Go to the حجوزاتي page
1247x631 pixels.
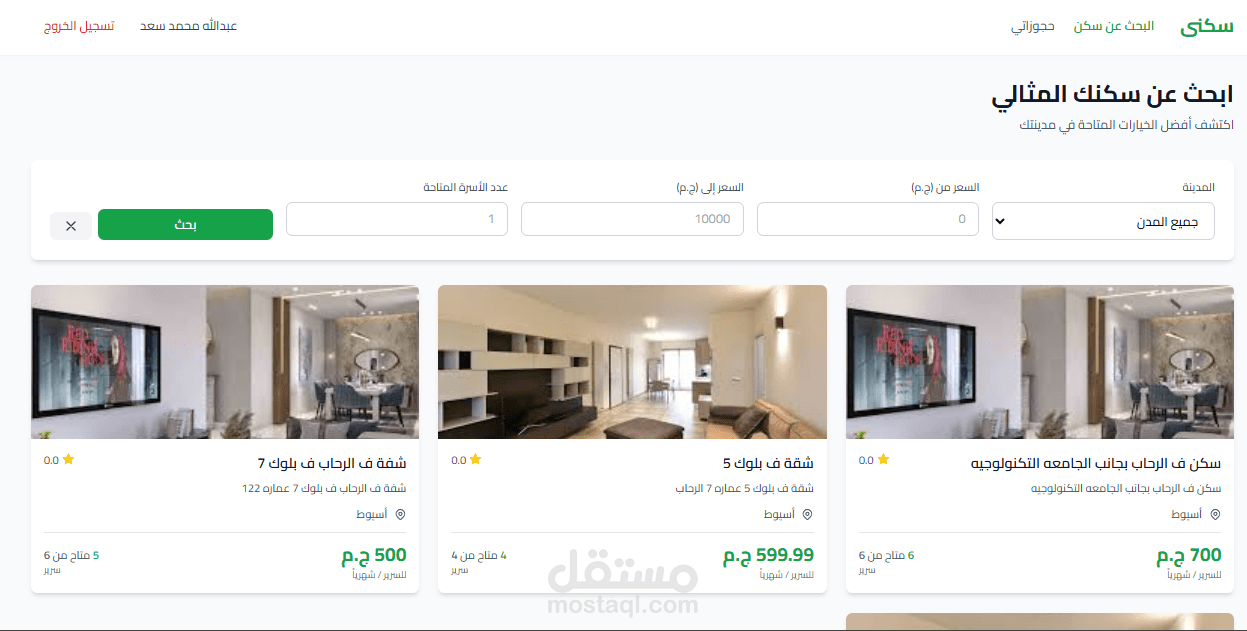[1033, 26]
